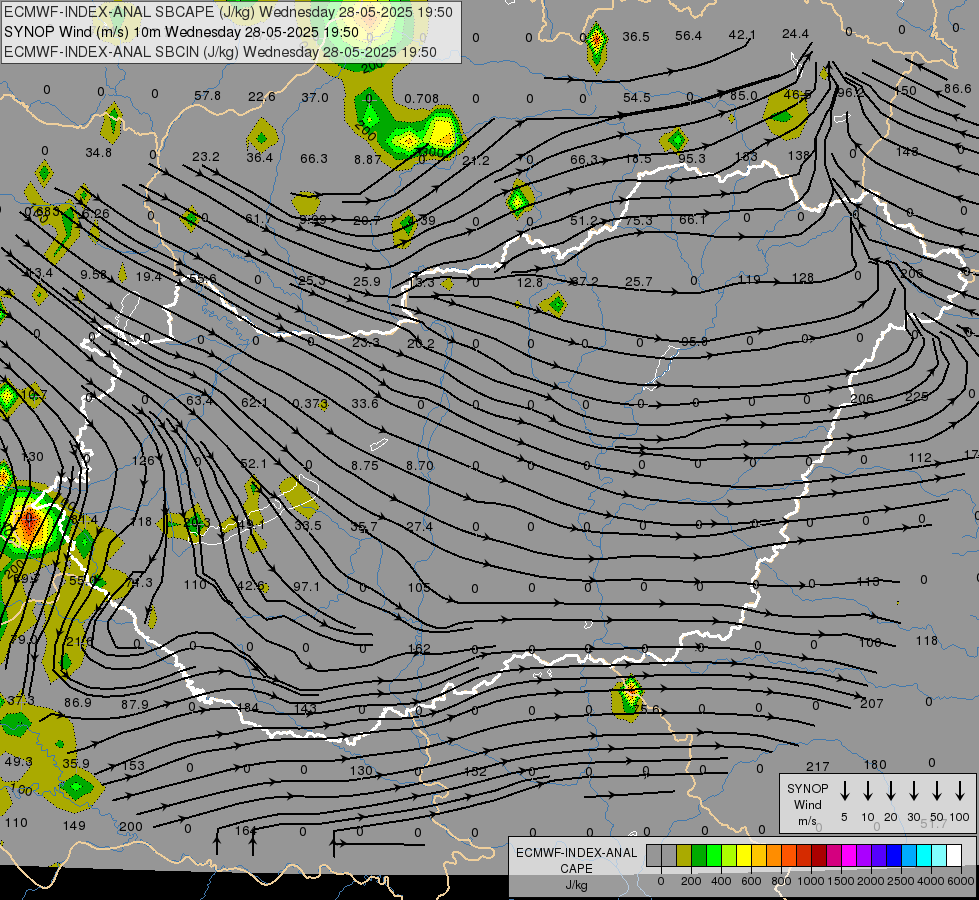979x900 pixels.
Task: Click the '300' contour label on yellow blob
Action: (x=431, y=152)
